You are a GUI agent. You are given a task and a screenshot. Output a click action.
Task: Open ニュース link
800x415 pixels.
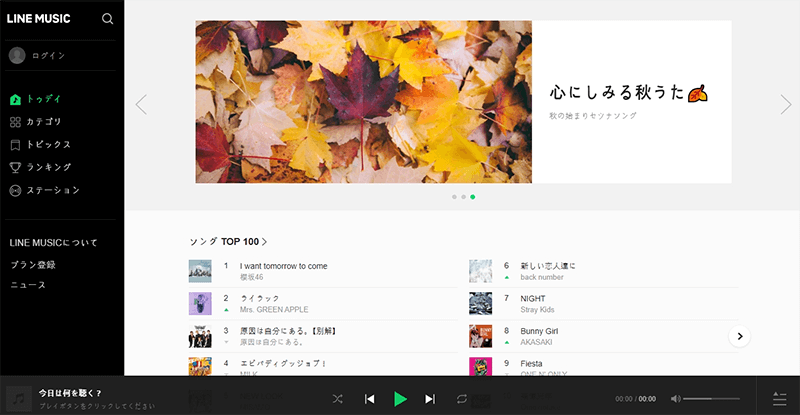click(x=28, y=285)
